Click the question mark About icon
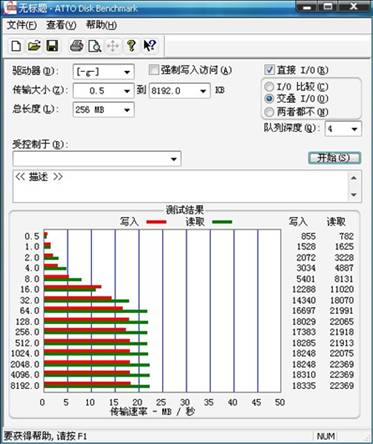The height and width of the screenshot is (444, 373). pyautogui.click(x=131, y=46)
